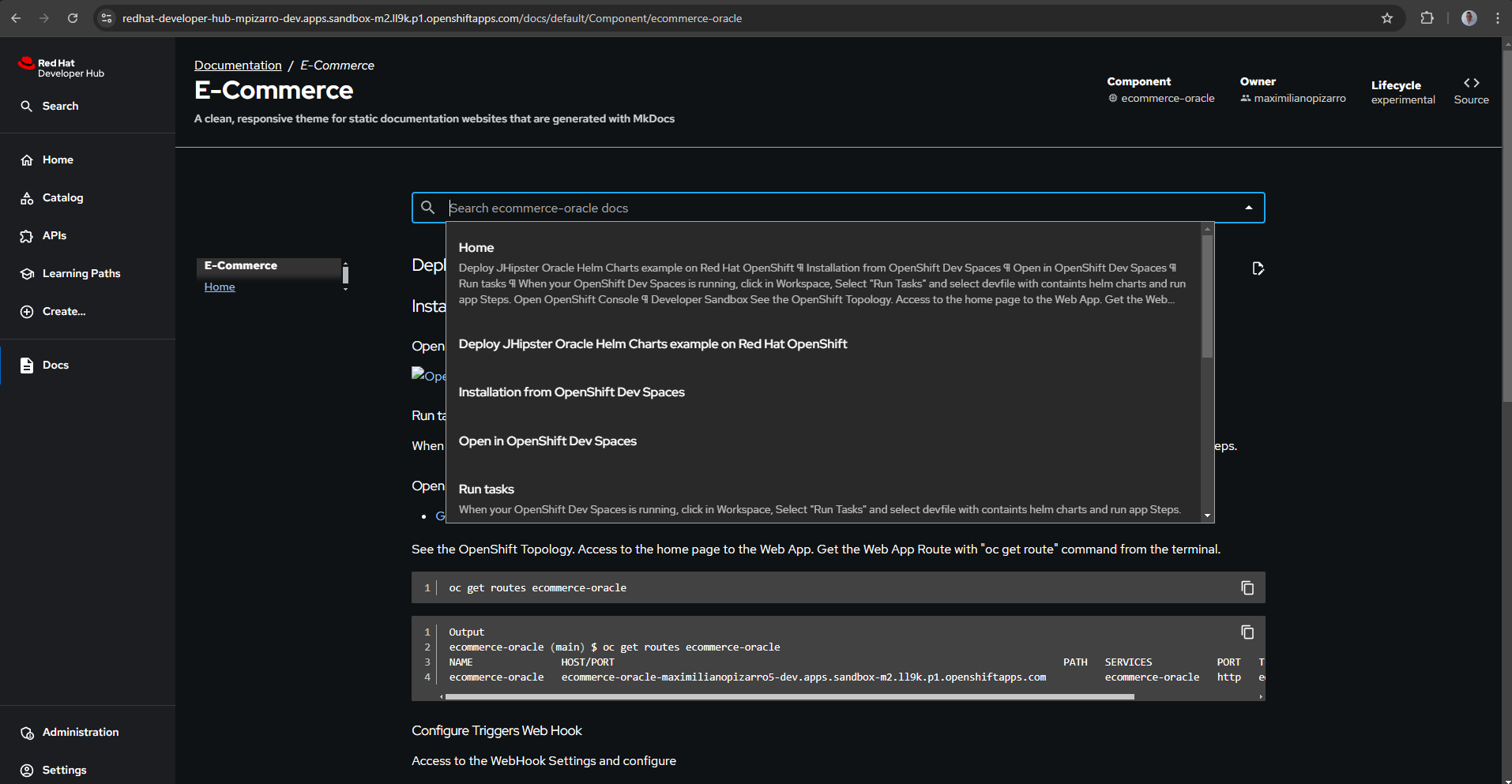Bookmark the page using the star icon

(1387, 18)
